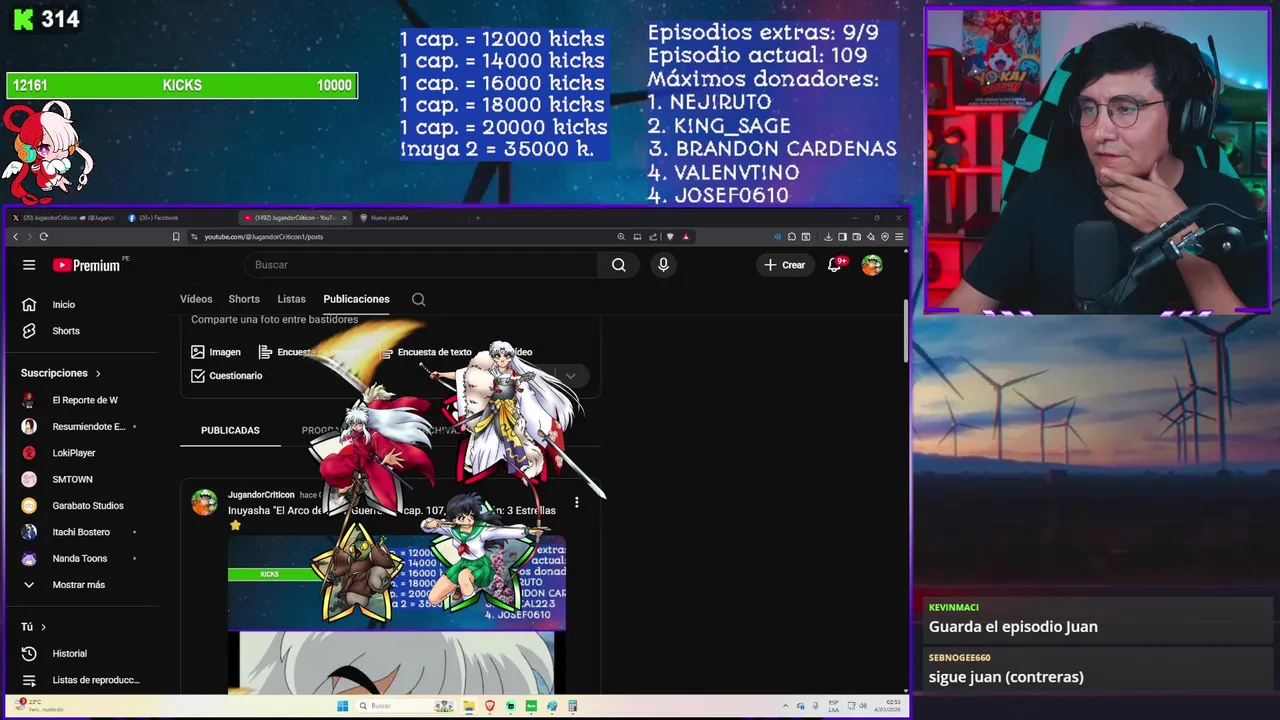Click the volume icon in system tray
Viewport: 1280px width, 720px height.
[863, 706]
